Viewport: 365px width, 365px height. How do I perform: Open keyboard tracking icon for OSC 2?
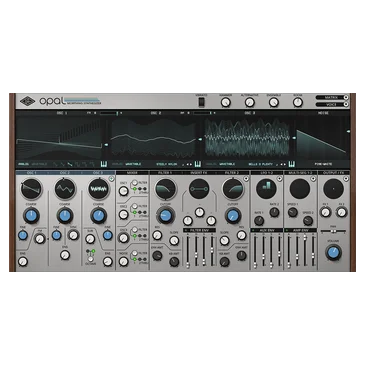click(198, 164)
